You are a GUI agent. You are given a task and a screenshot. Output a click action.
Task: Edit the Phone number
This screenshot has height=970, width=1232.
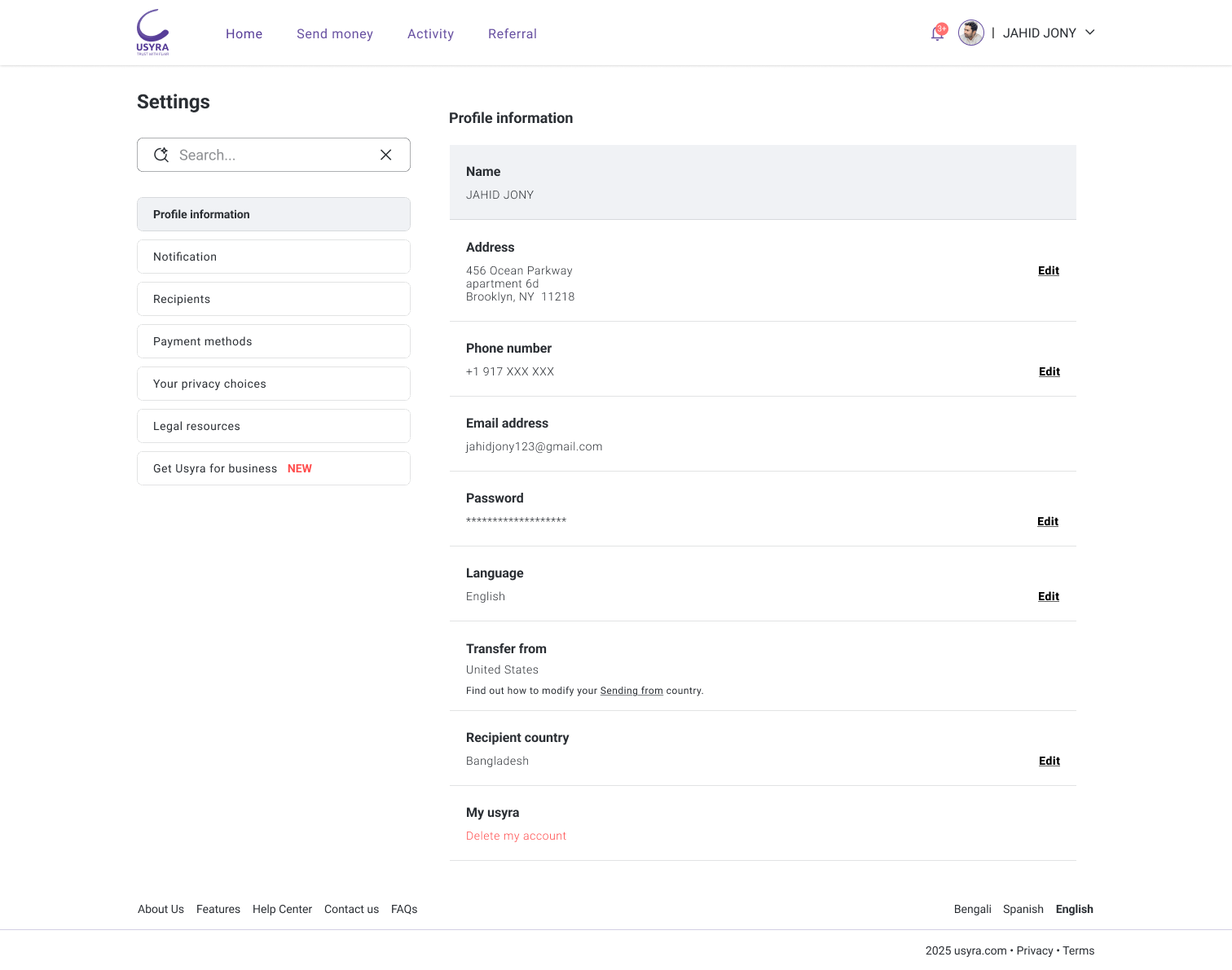tap(1049, 371)
